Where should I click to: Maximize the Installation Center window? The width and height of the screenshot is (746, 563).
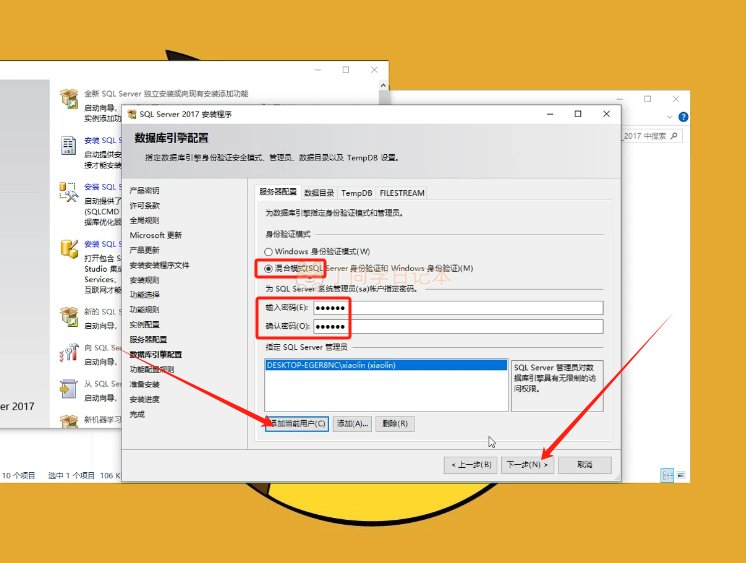346,69
